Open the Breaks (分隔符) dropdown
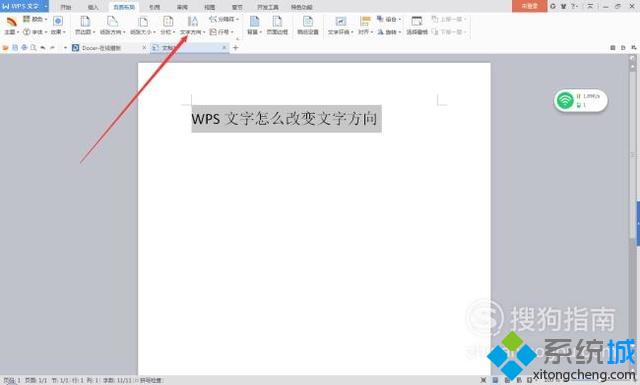The width and height of the screenshot is (640, 385). tap(224, 19)
